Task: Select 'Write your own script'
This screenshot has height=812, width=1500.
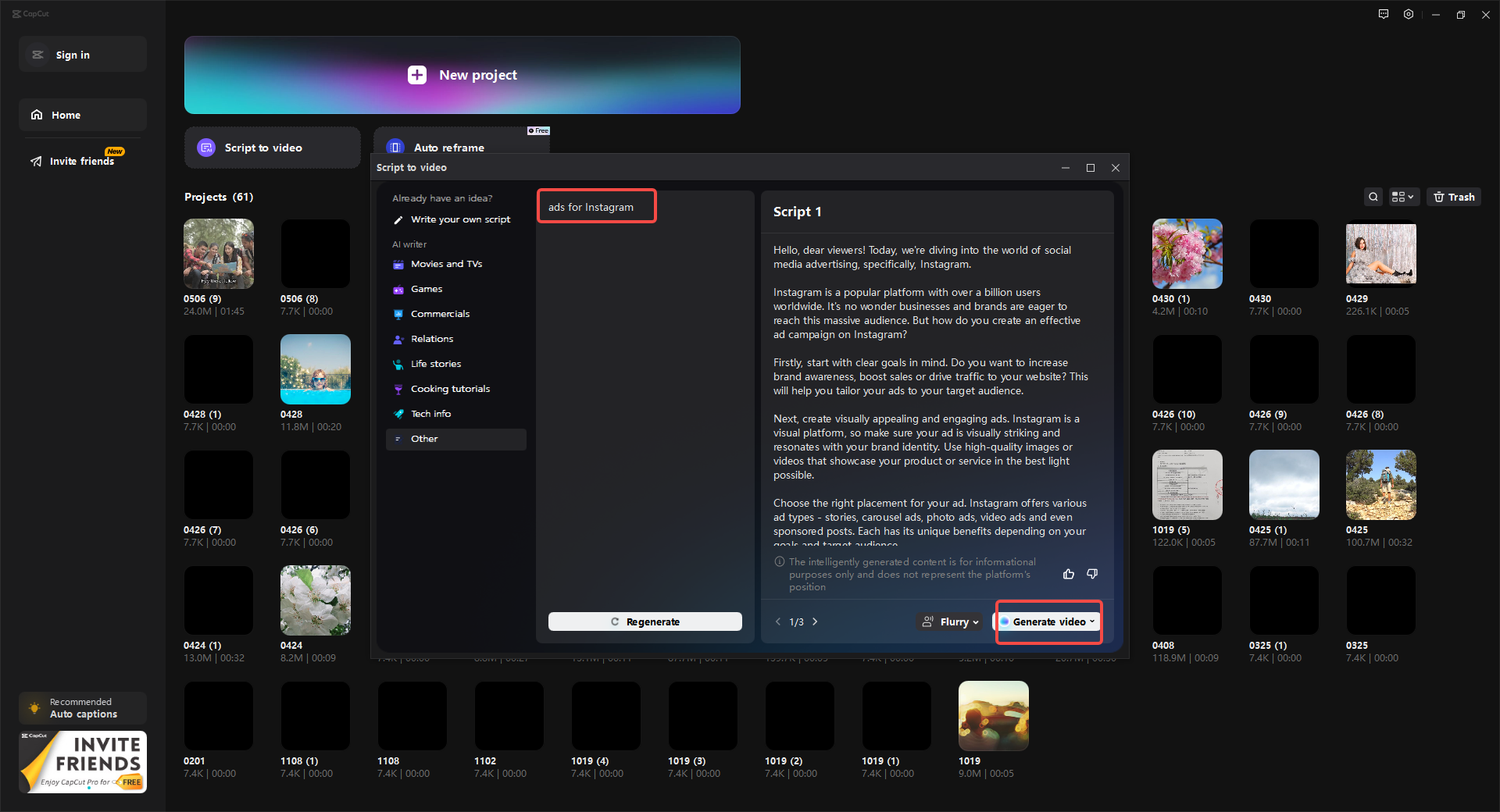Action: point(461,219)
